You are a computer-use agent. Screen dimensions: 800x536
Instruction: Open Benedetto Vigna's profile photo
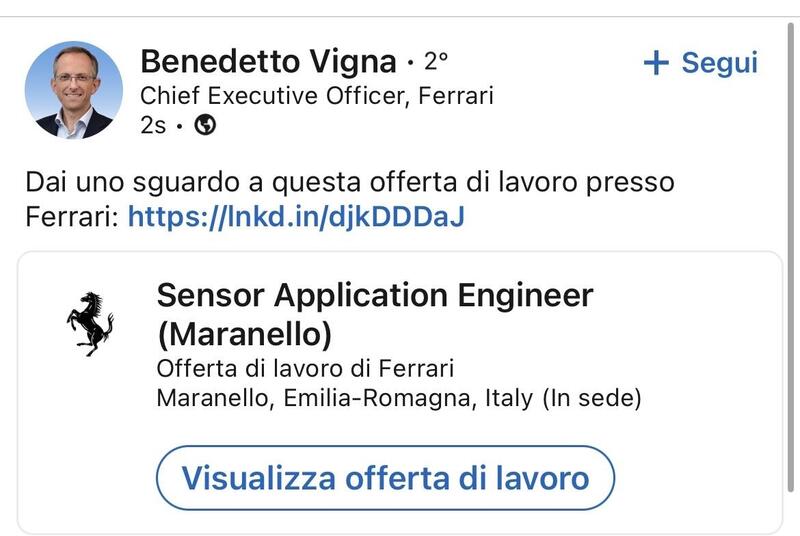point(73,90)
